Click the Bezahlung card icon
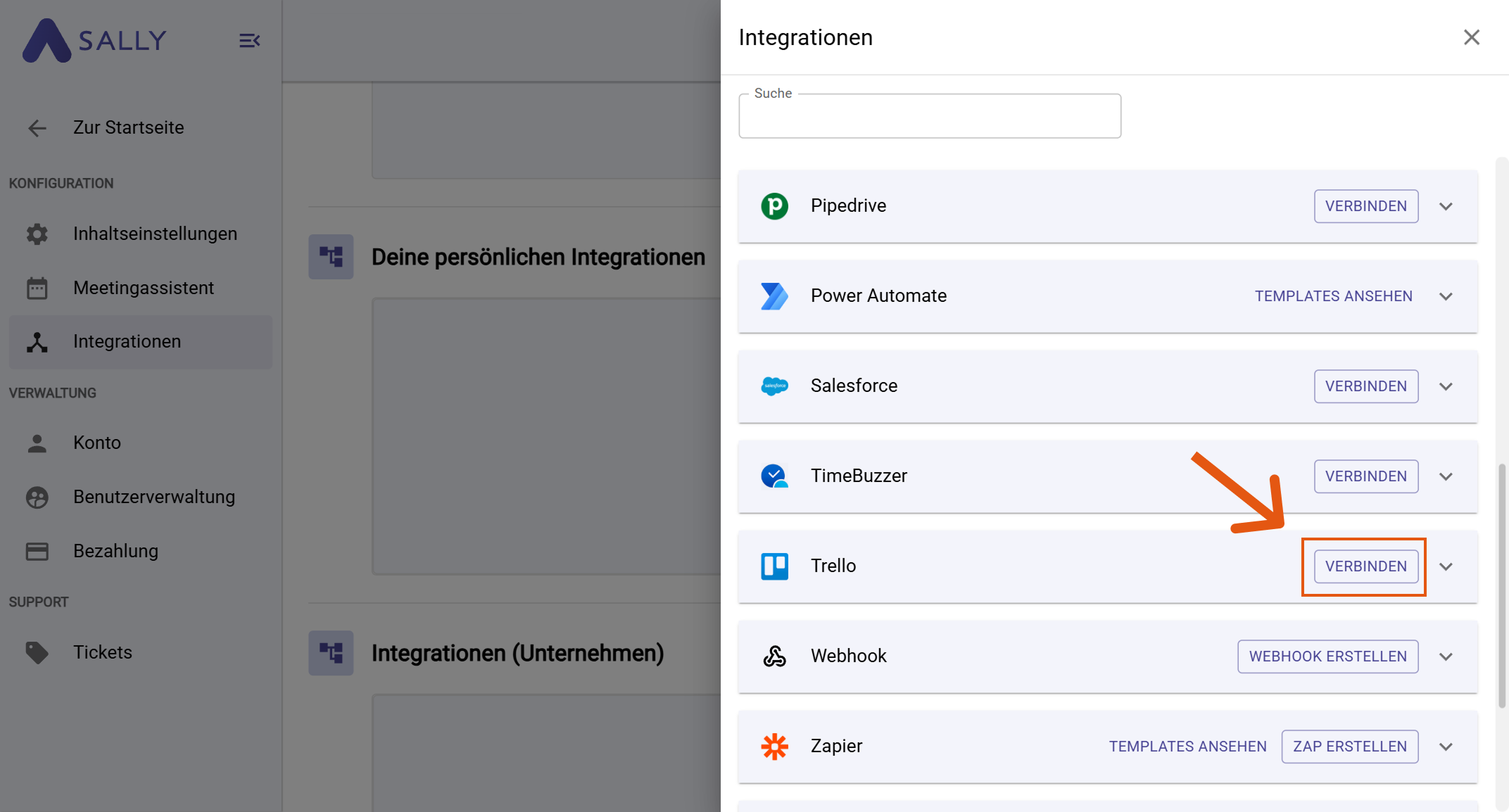1509x812 pixels. tap(37, 551)
